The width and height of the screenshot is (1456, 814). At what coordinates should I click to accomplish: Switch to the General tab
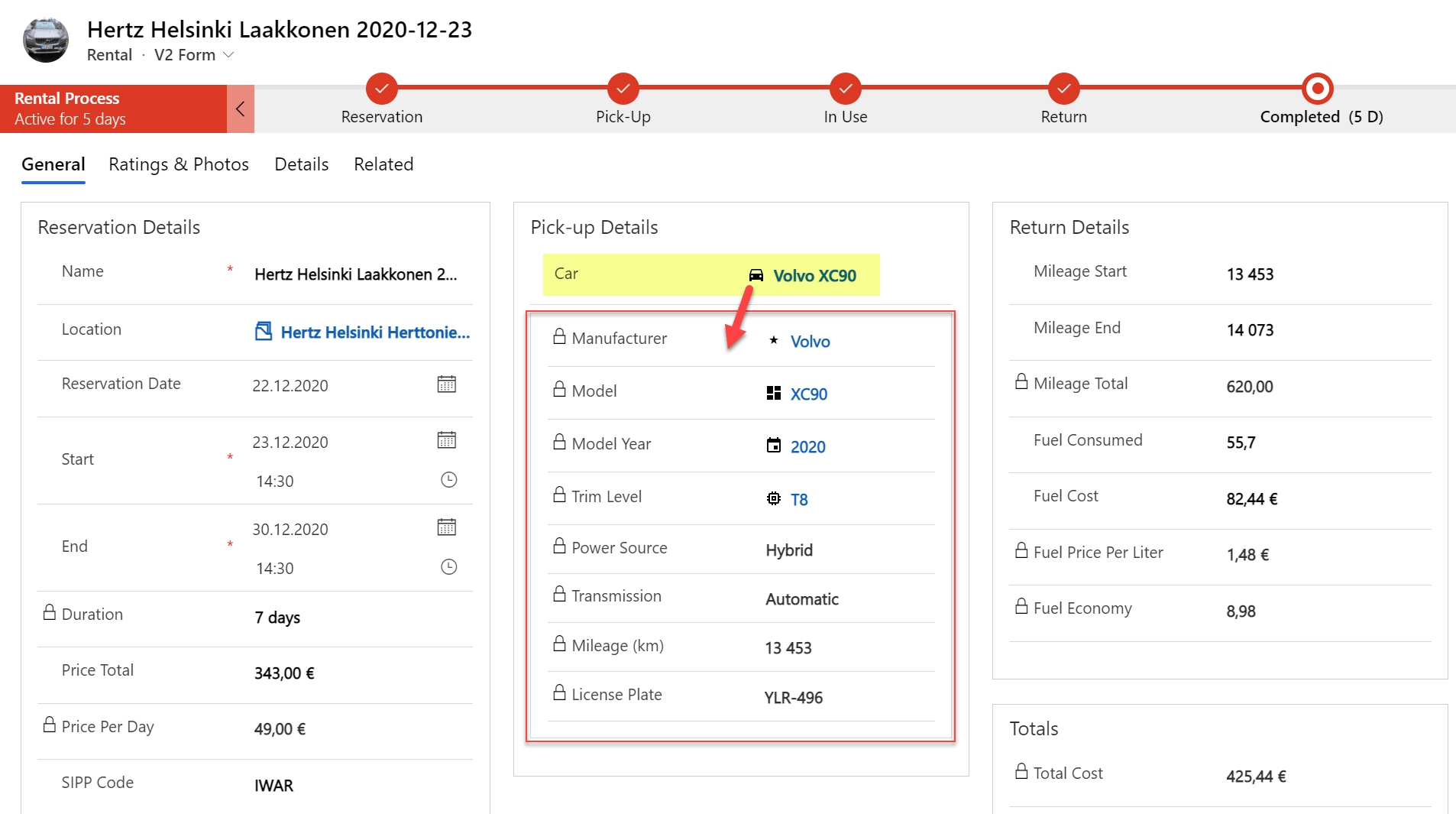53,164
